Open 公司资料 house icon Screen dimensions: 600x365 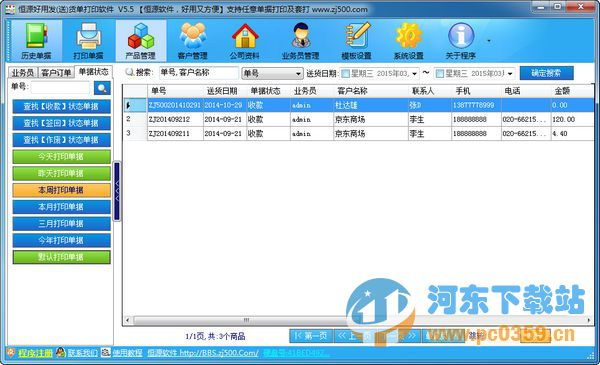click(x=245, y=41)
